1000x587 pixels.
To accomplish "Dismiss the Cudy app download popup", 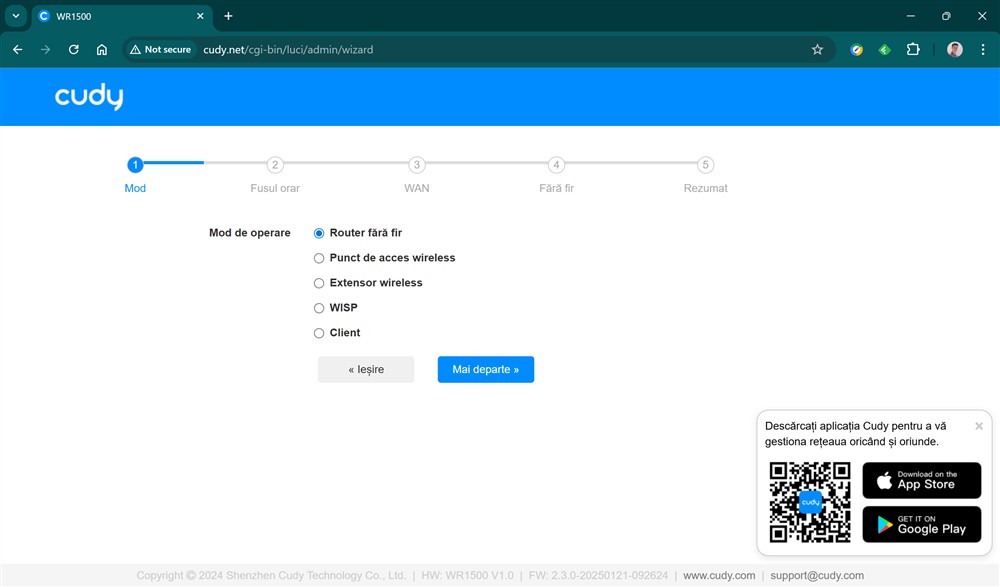I will point(978,426).
